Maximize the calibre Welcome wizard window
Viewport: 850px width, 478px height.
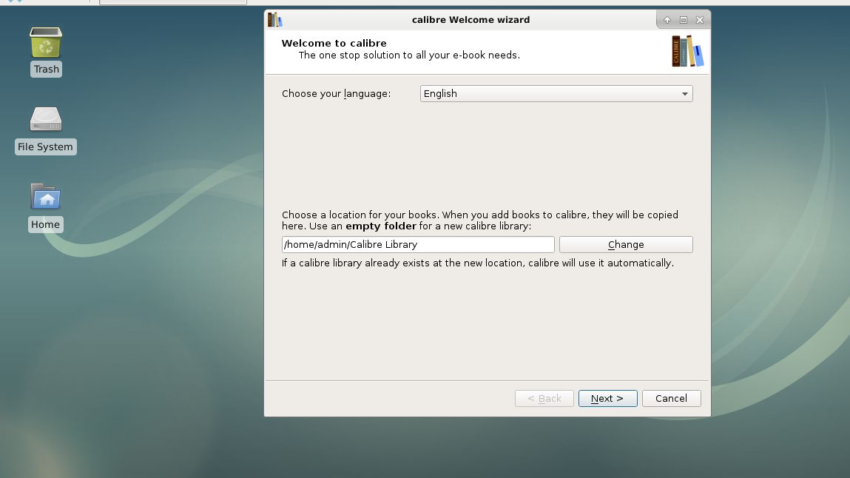[684, 20]
